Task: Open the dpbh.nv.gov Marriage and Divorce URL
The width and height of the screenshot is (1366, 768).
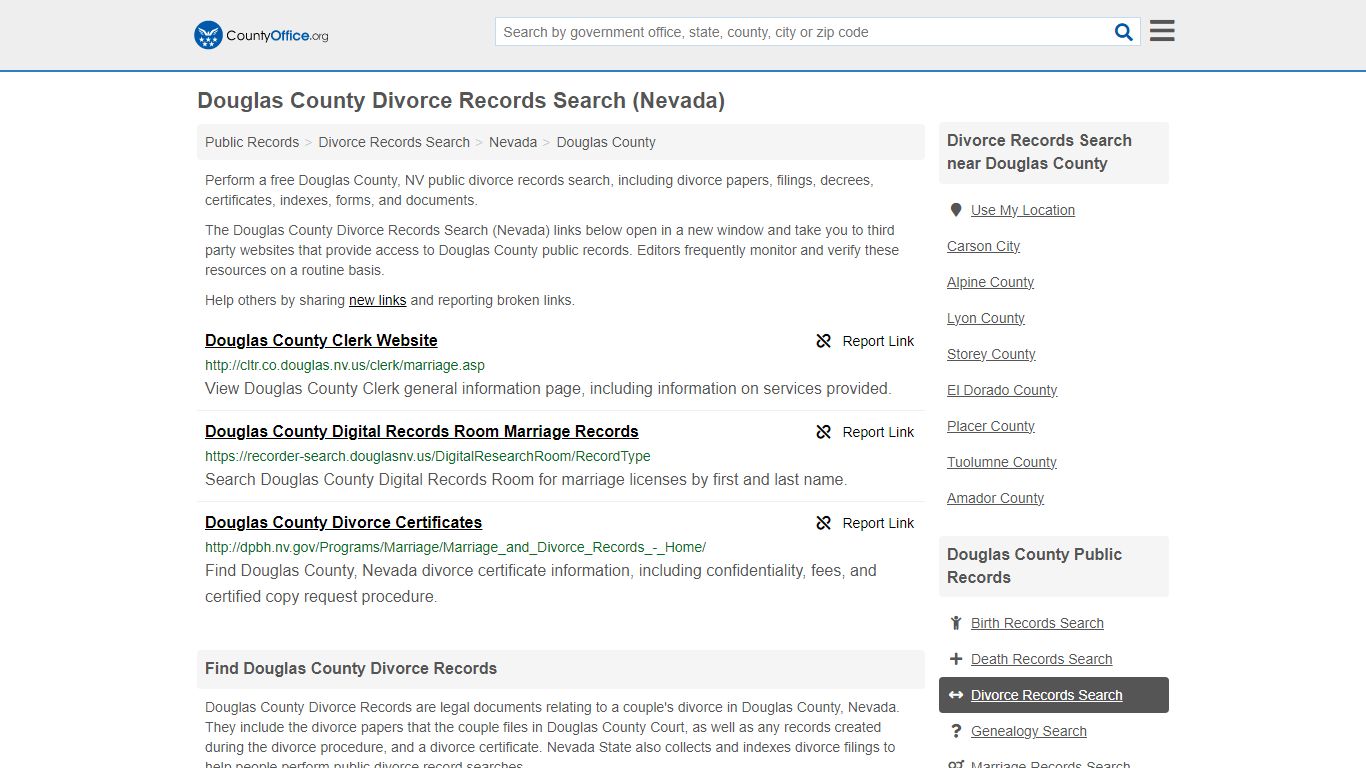Action: [x=455, y=547]
